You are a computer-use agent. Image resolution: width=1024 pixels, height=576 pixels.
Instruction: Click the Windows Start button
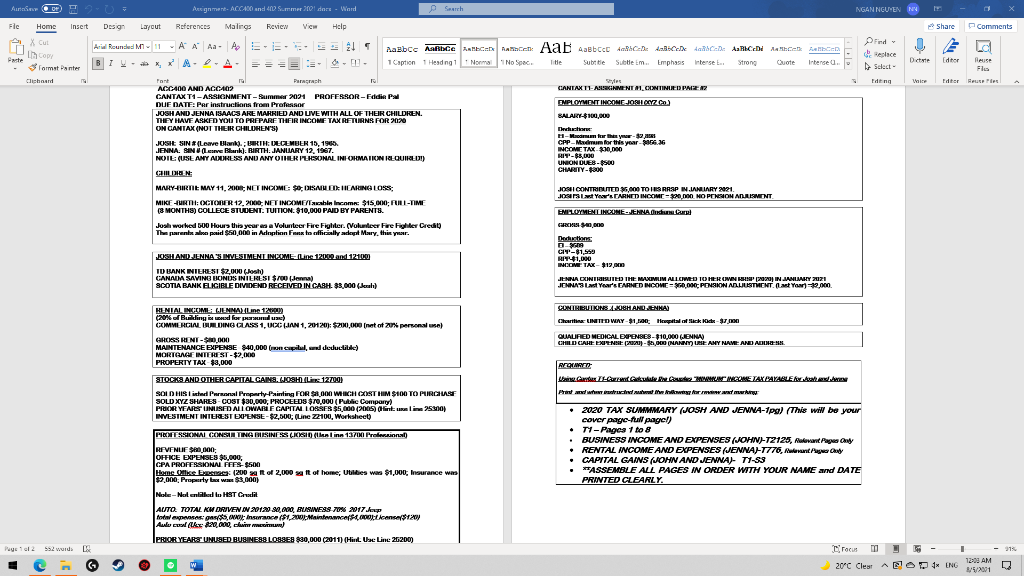pos(13,566)
